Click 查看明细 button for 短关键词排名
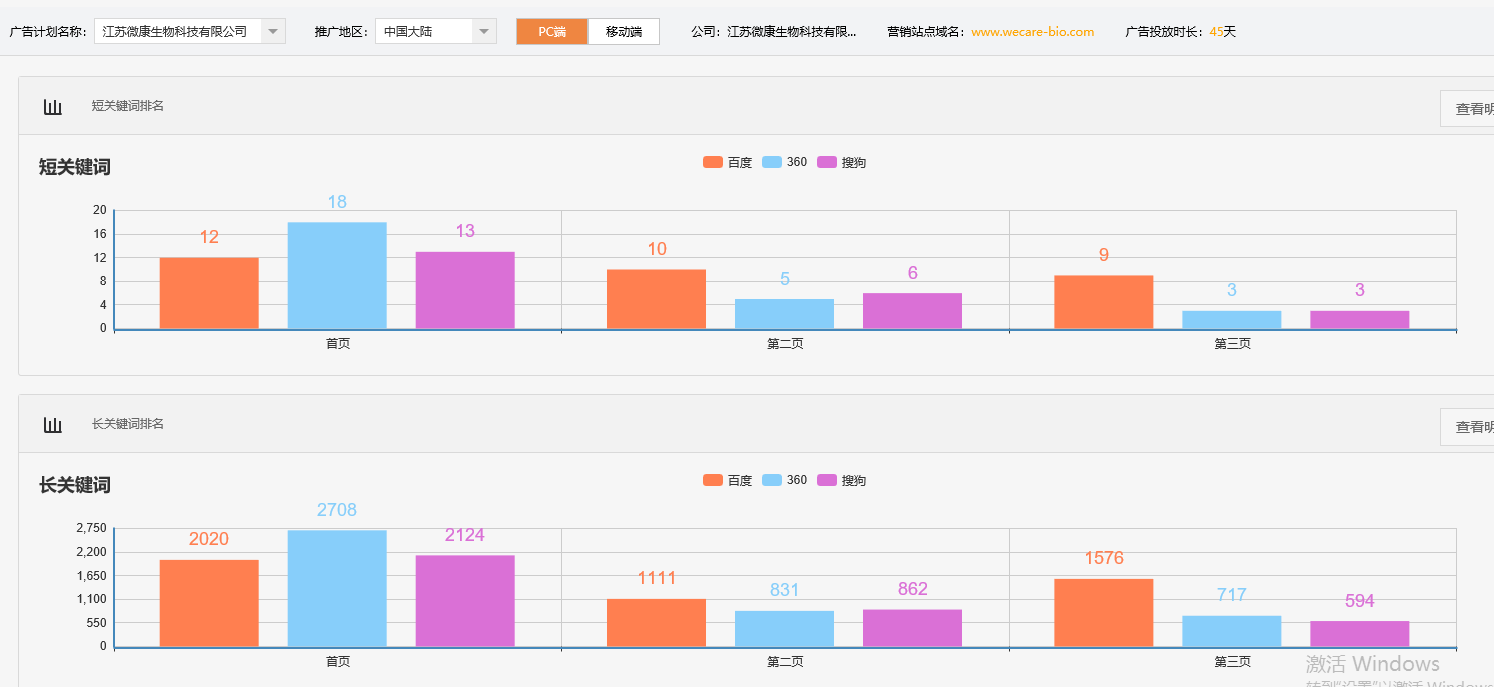 pos(1468,109)
